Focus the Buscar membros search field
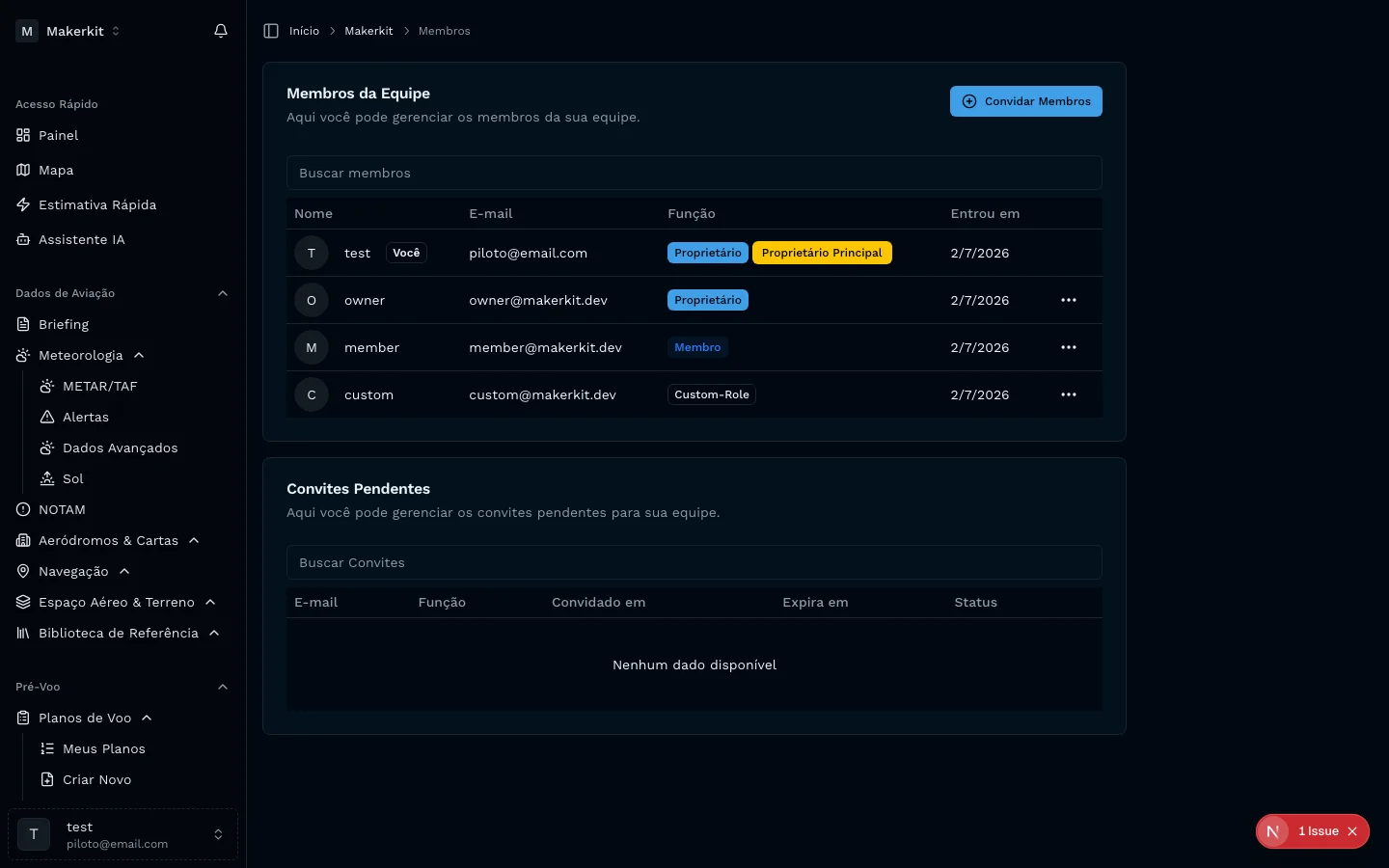This screenshot has width=1389, height=868. point(694,173)
